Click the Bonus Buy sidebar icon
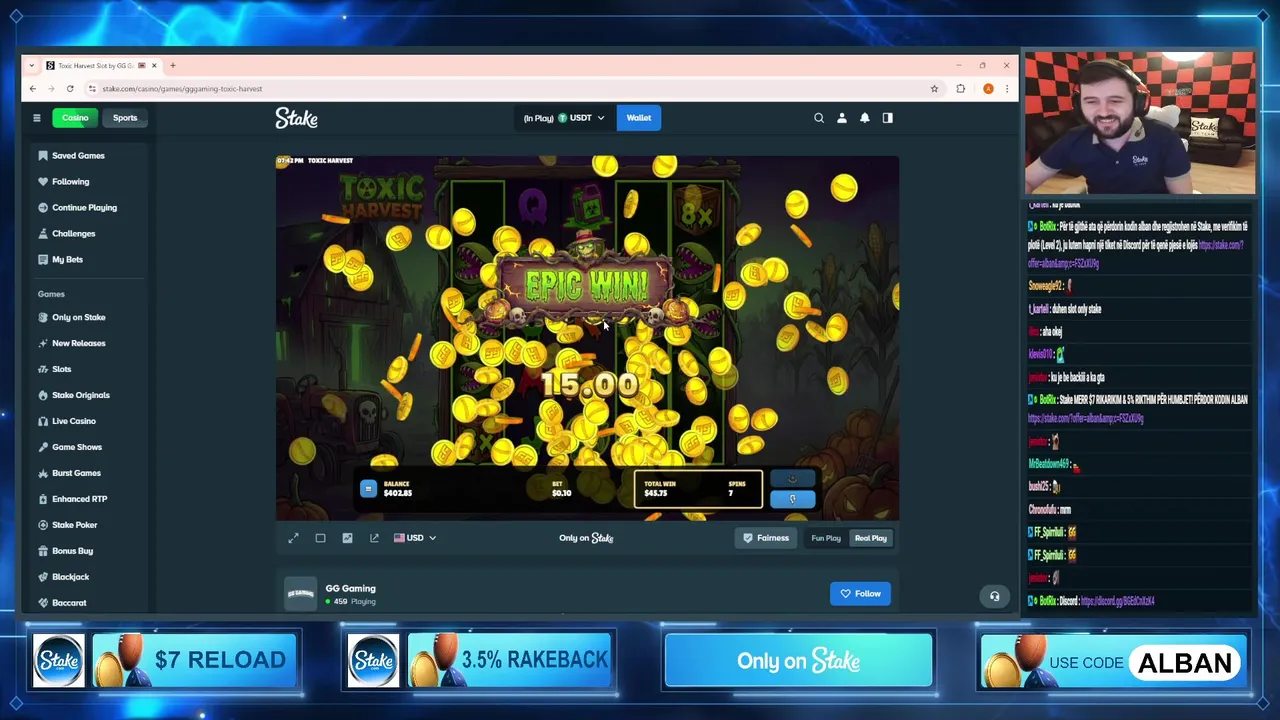 point(43,551)
